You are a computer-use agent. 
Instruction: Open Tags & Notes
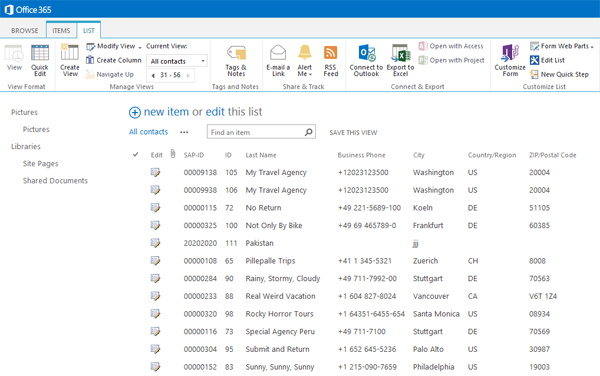click(236, 60)
